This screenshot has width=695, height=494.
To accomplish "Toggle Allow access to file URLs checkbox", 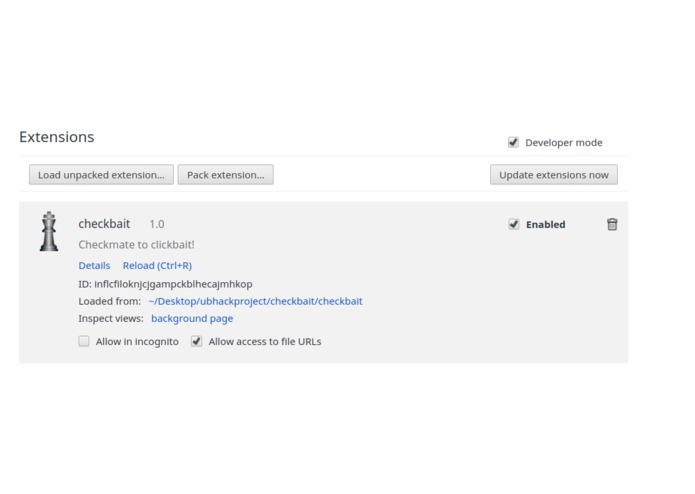I will (x=196, y=341).
